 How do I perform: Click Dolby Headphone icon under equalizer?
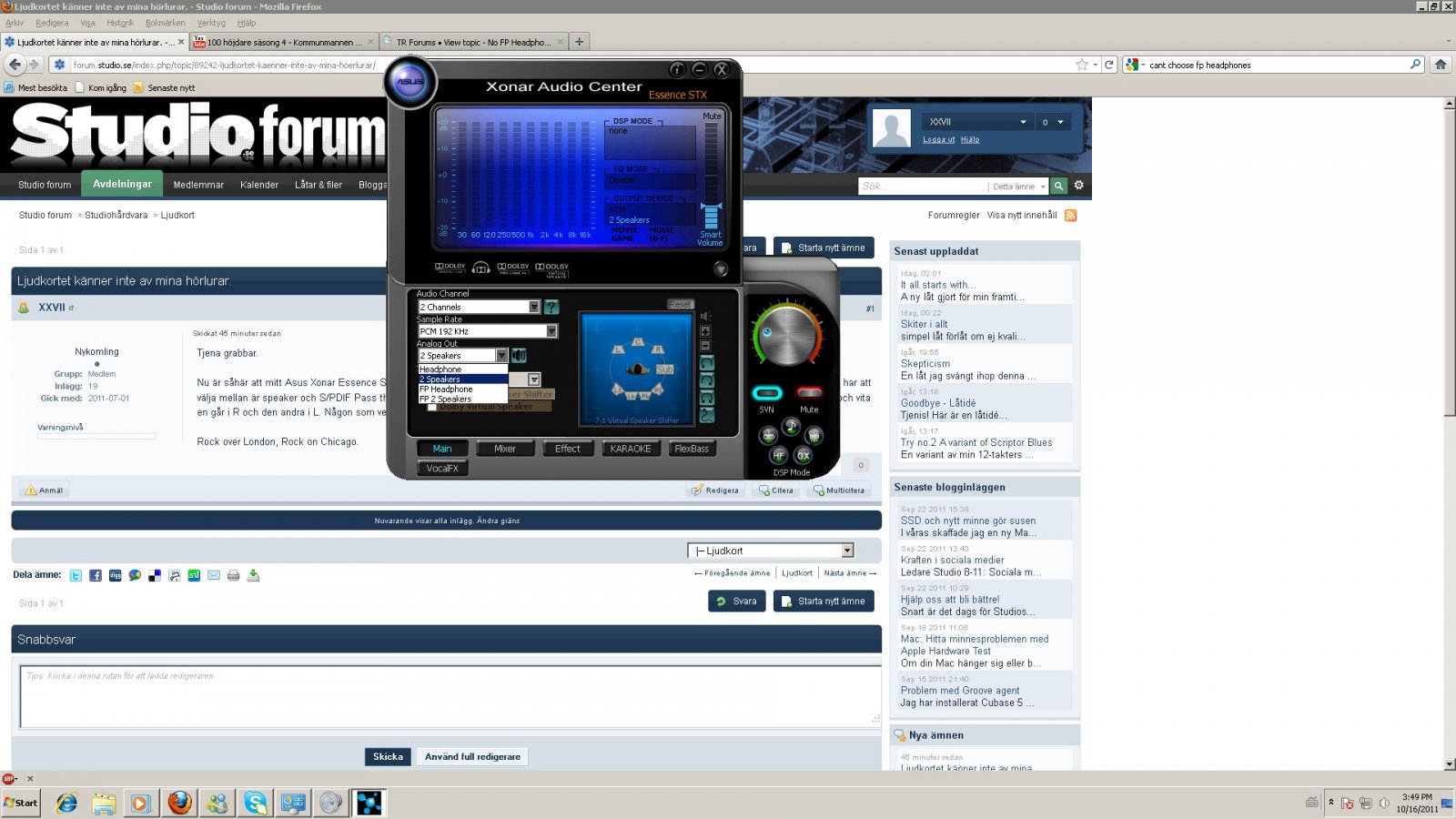(x=481, y=268)
